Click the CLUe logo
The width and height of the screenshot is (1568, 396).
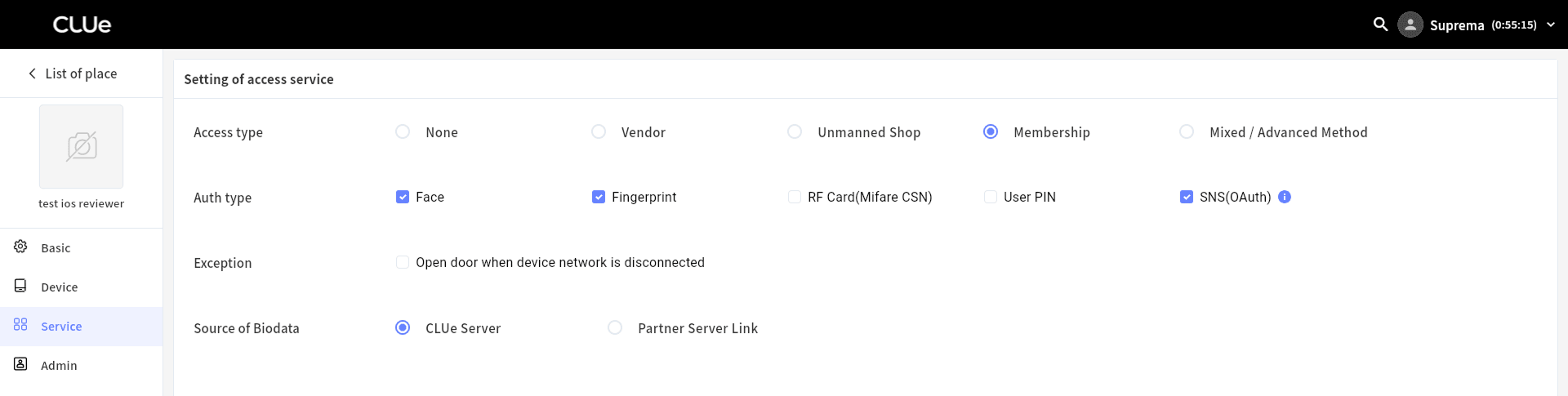pyautogui.click(x=82, y=24)
